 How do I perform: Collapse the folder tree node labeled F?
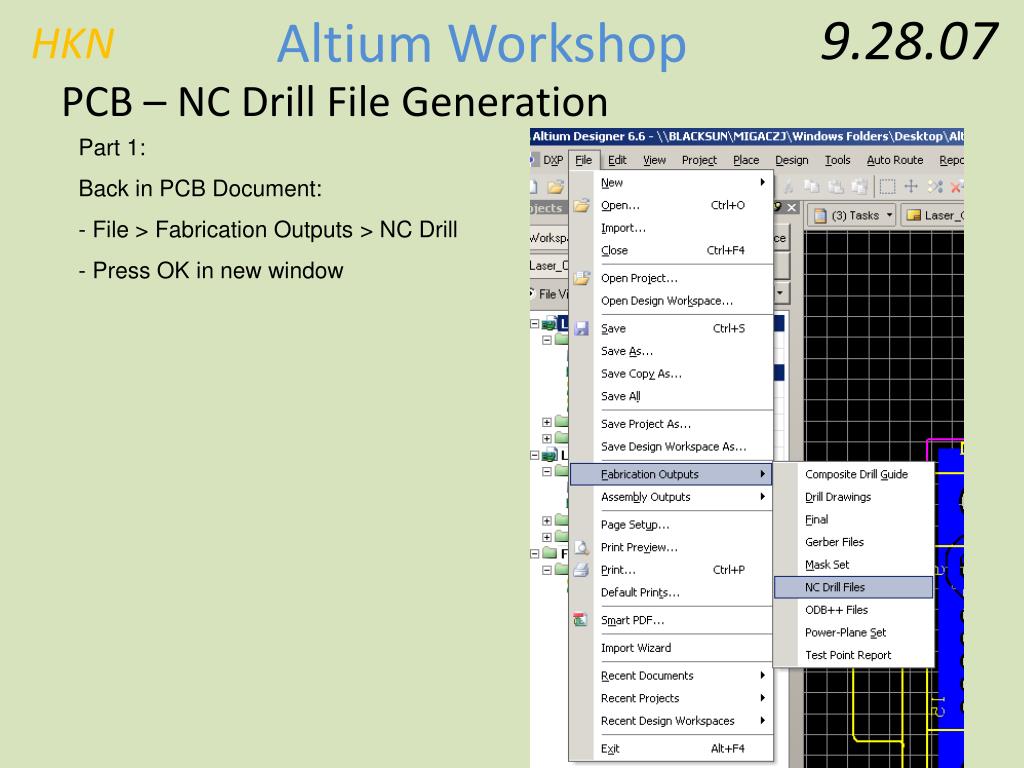coord(534,553)
